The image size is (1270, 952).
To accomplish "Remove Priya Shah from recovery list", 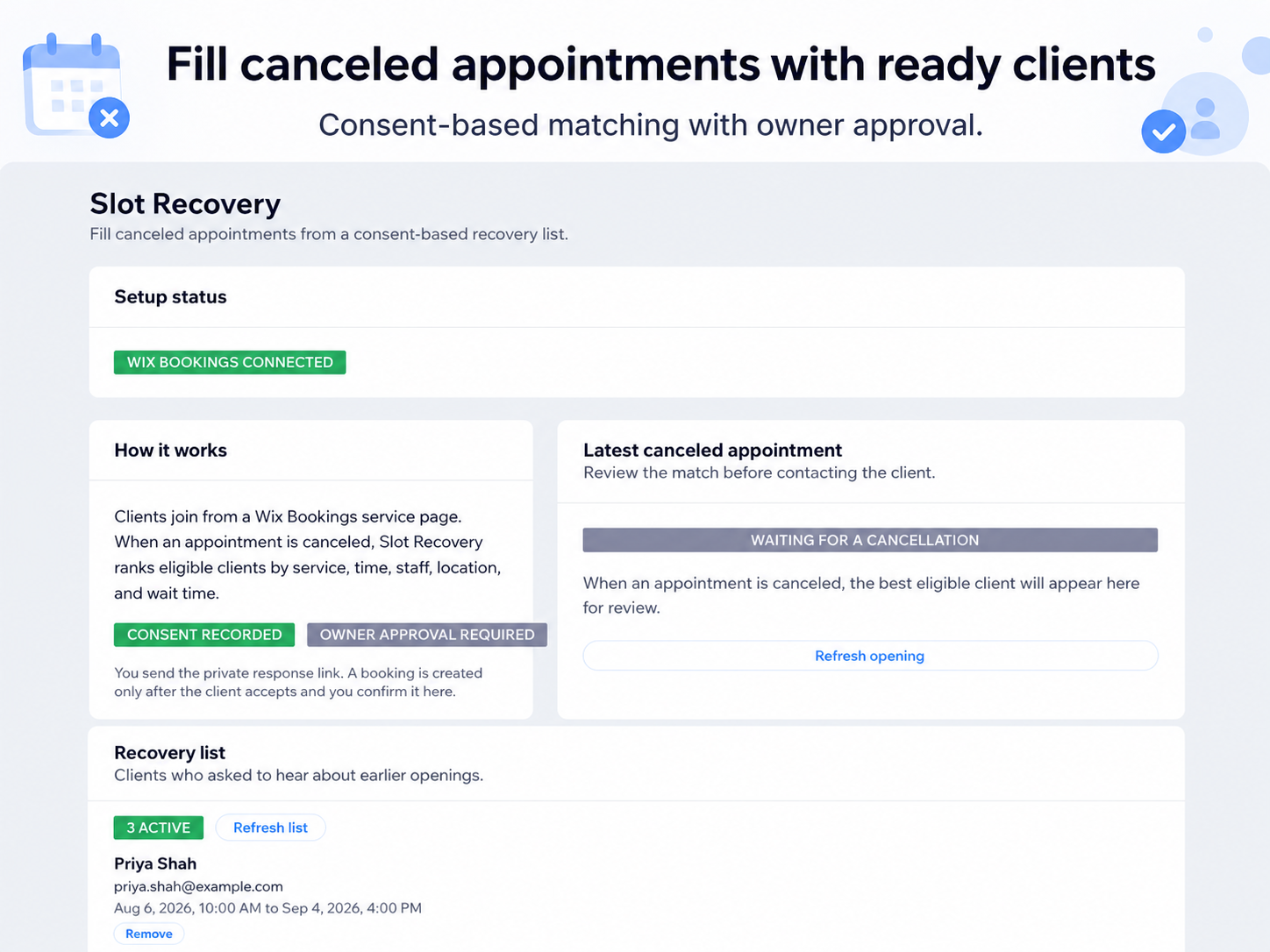I will coord(149,934).
